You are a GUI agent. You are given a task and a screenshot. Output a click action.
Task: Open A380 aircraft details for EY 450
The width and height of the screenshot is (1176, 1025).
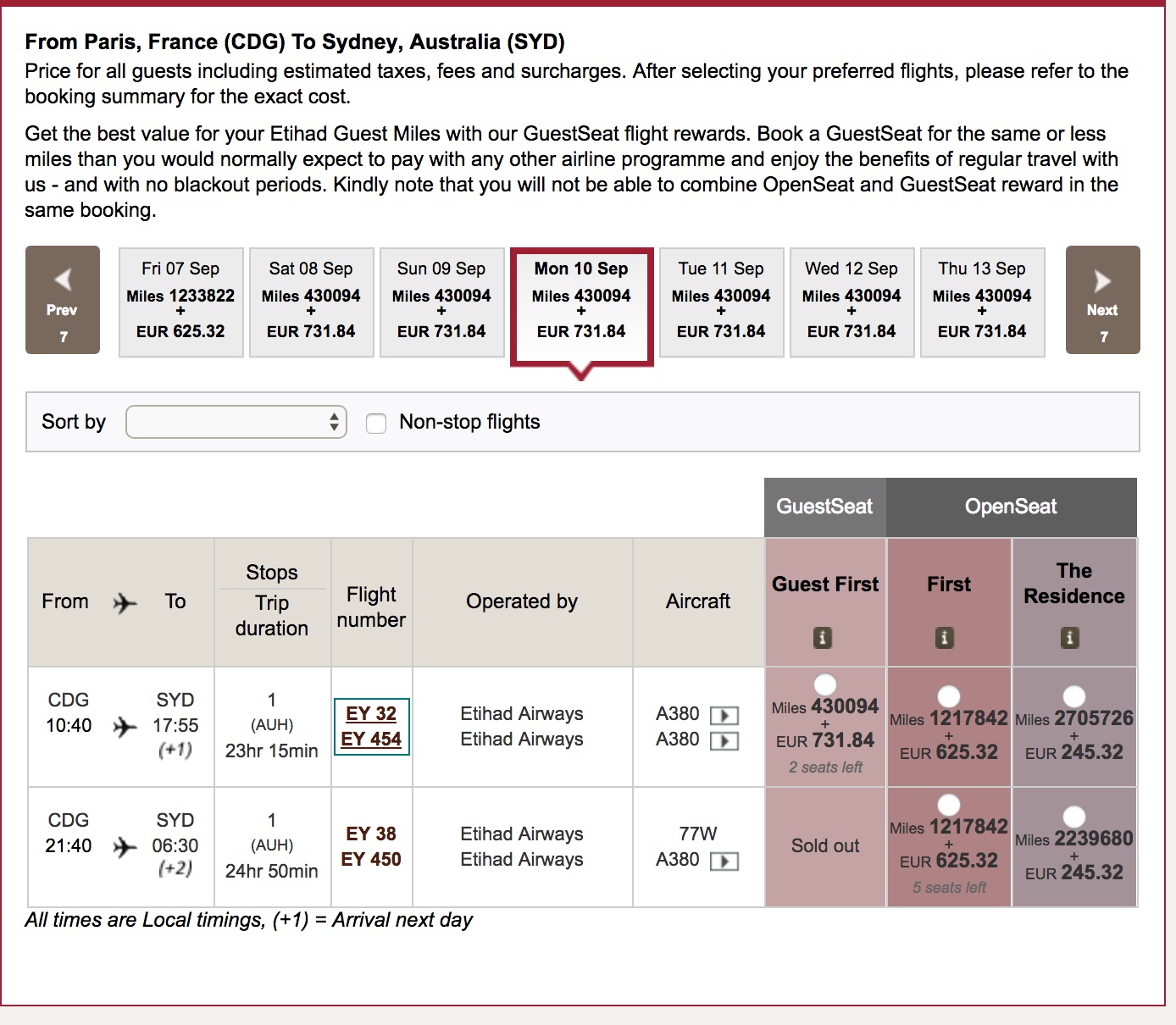[x=724, y=862]
